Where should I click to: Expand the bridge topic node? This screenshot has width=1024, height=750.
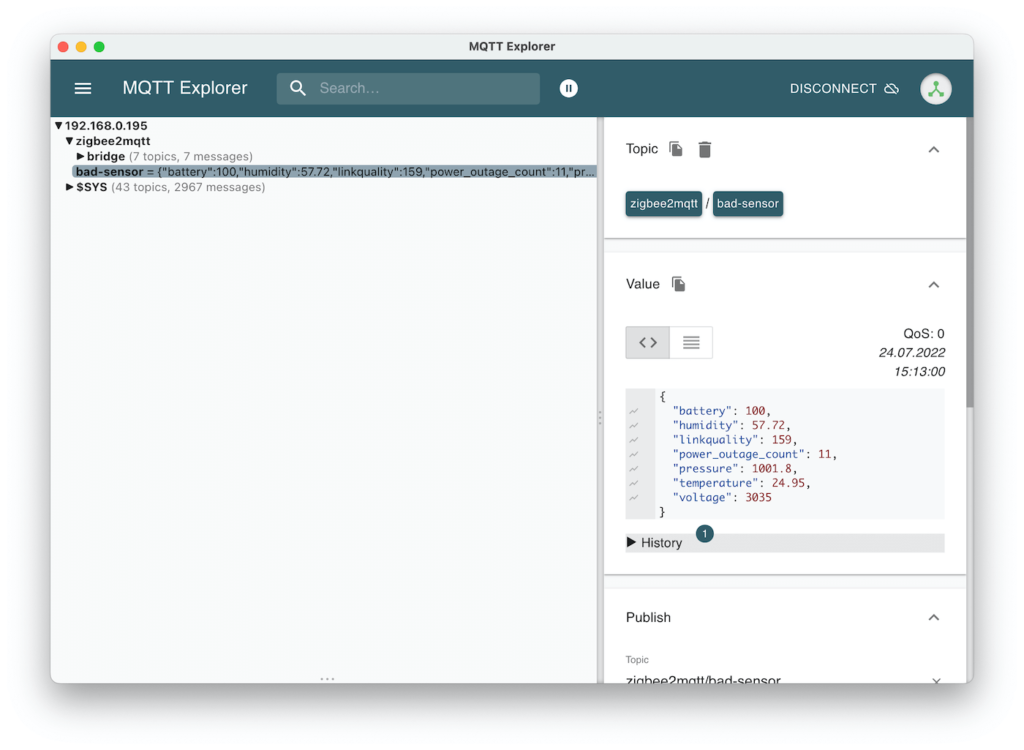click(80, 156)
